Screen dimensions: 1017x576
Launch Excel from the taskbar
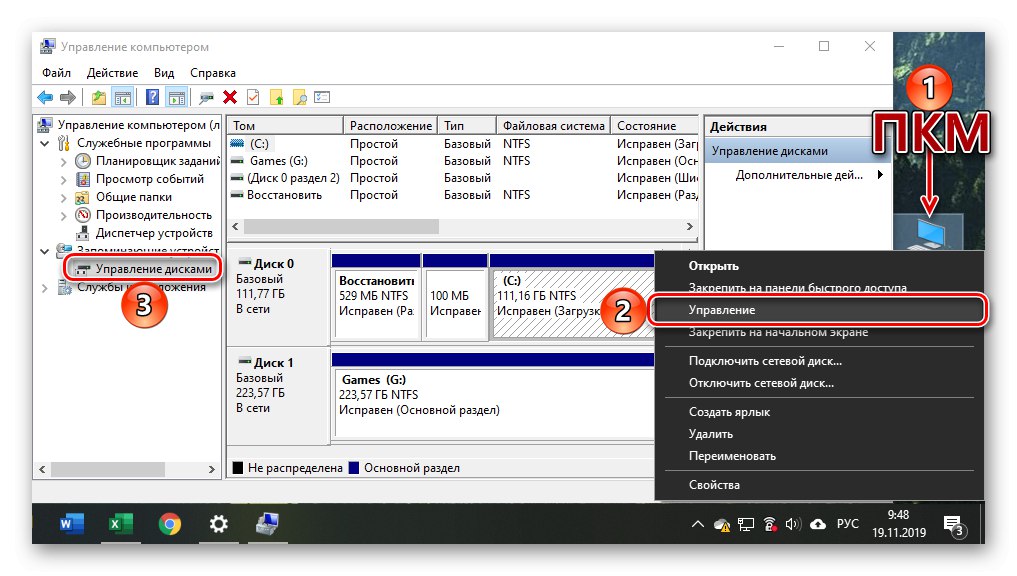pos(119,523)
